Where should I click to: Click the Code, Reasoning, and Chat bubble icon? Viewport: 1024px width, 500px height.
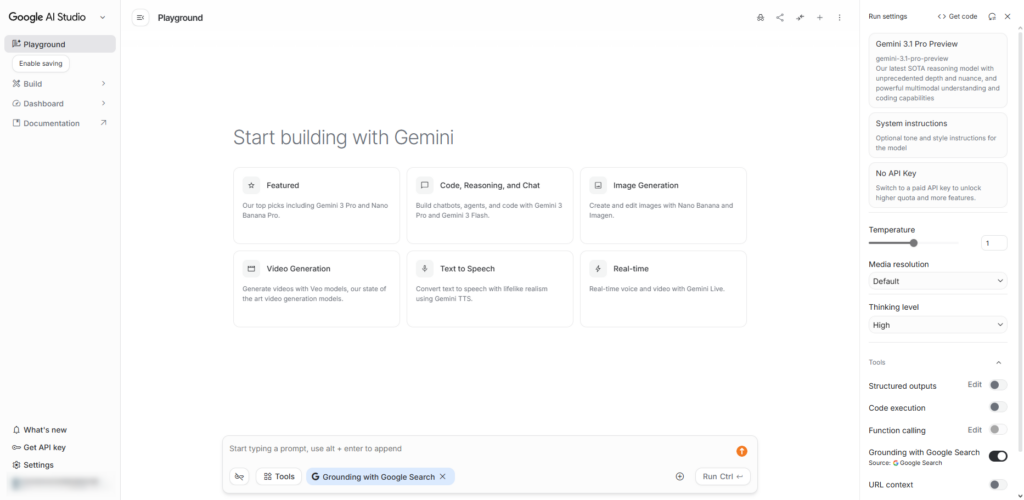(424, 185)
